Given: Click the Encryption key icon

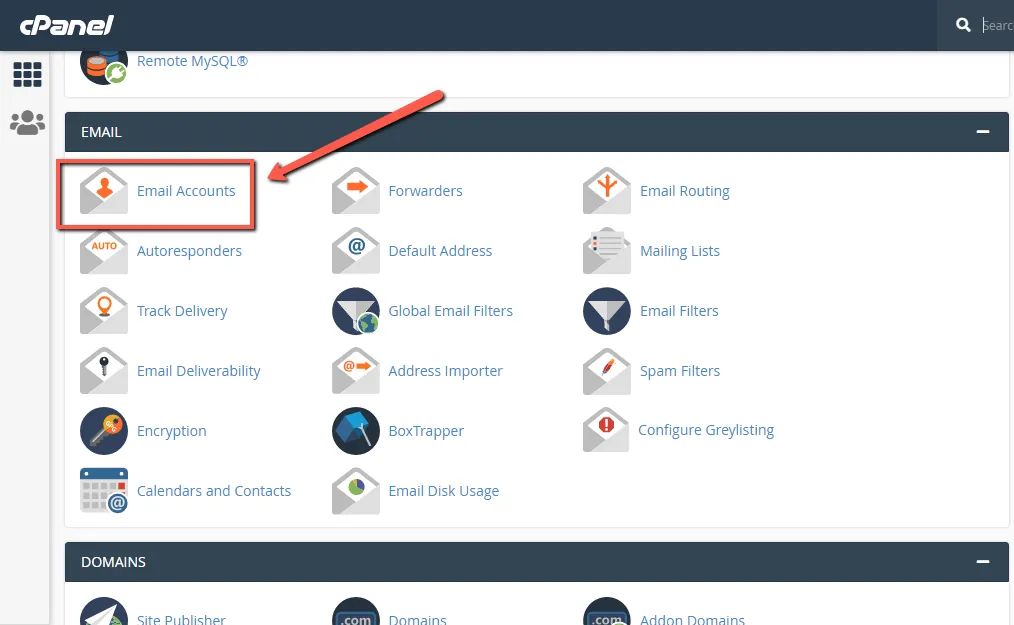Looking at the screenshot, I should [x=103, y=431].
